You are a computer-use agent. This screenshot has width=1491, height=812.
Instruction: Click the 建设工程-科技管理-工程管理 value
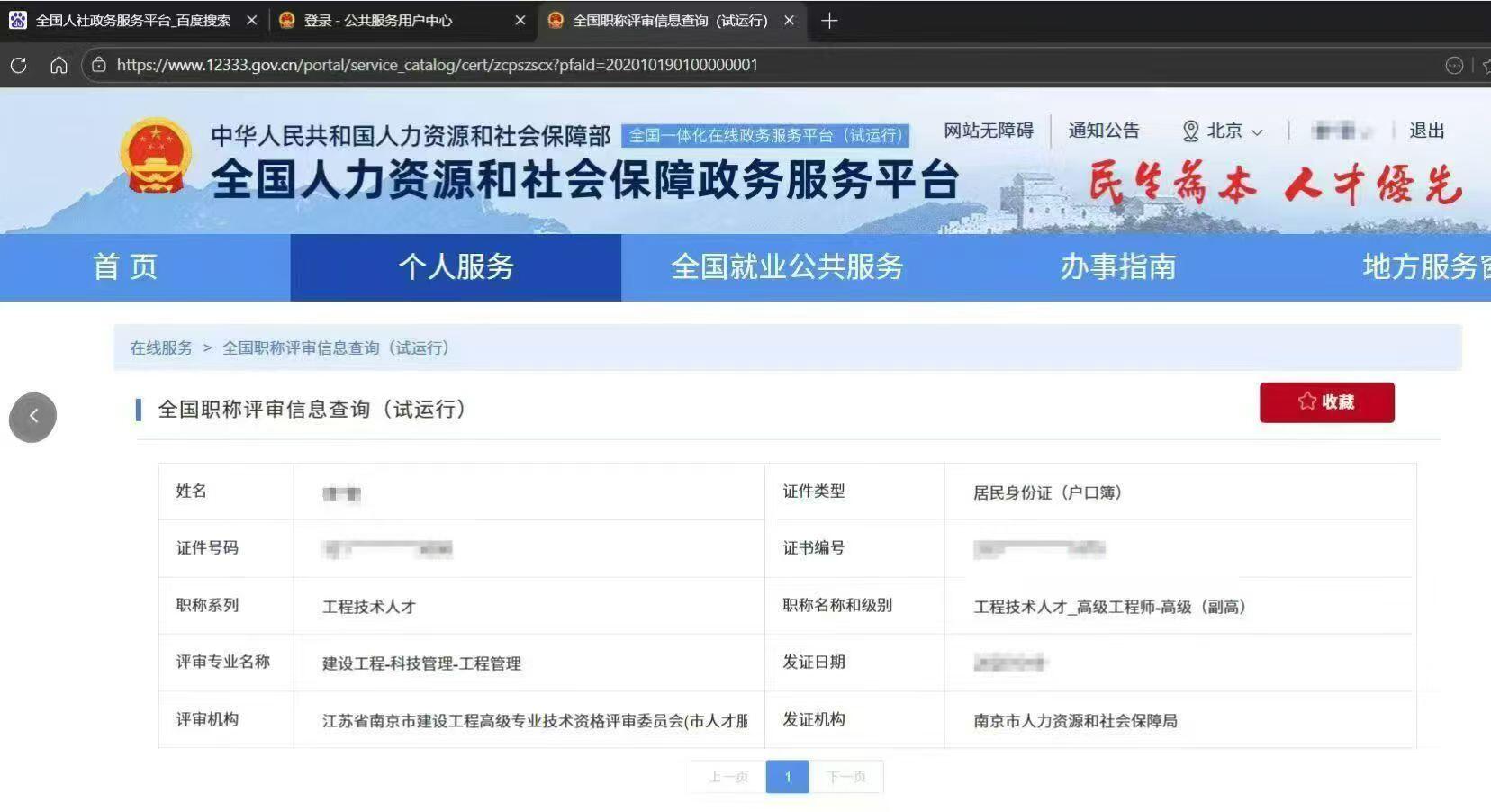click(421, 663)
